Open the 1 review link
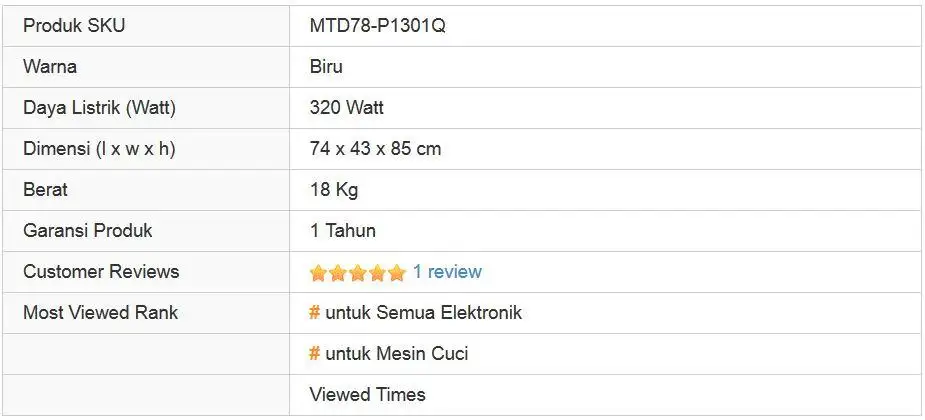925x420 pixels. 447,272
